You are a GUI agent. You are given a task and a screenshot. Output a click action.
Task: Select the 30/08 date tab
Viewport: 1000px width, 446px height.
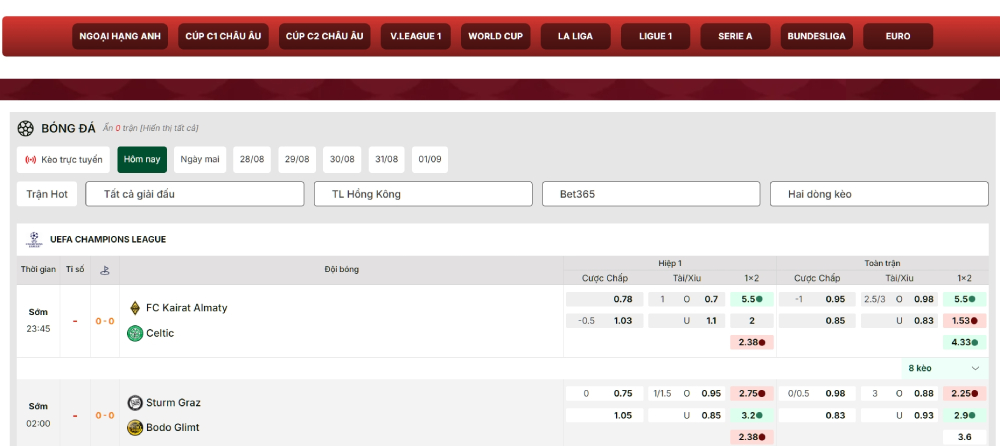click(x=342, y=160)
